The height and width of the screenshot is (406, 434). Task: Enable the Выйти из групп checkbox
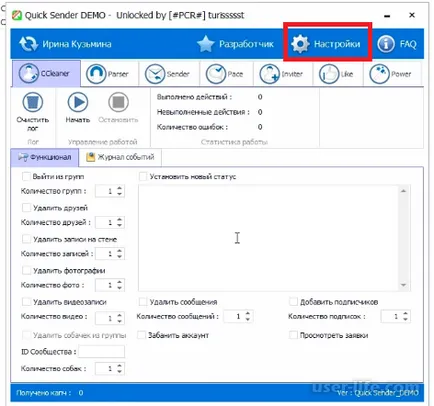click(26, 176)
